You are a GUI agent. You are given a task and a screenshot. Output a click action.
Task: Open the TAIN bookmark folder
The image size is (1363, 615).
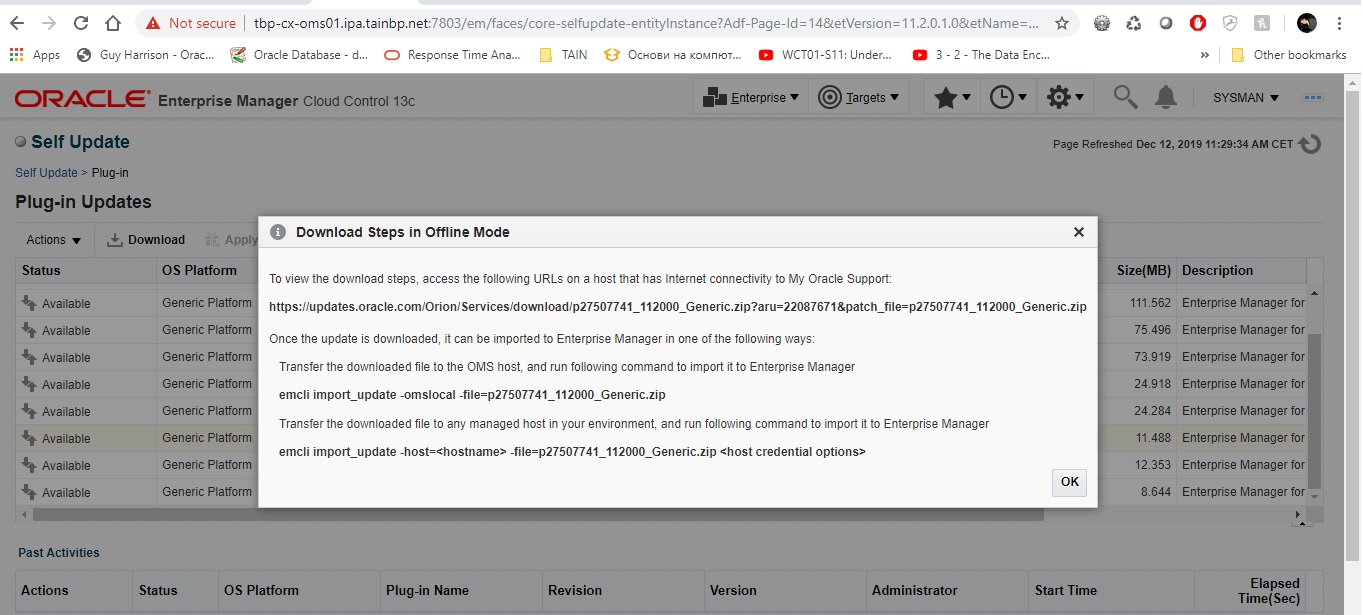[x=562, y=55]
